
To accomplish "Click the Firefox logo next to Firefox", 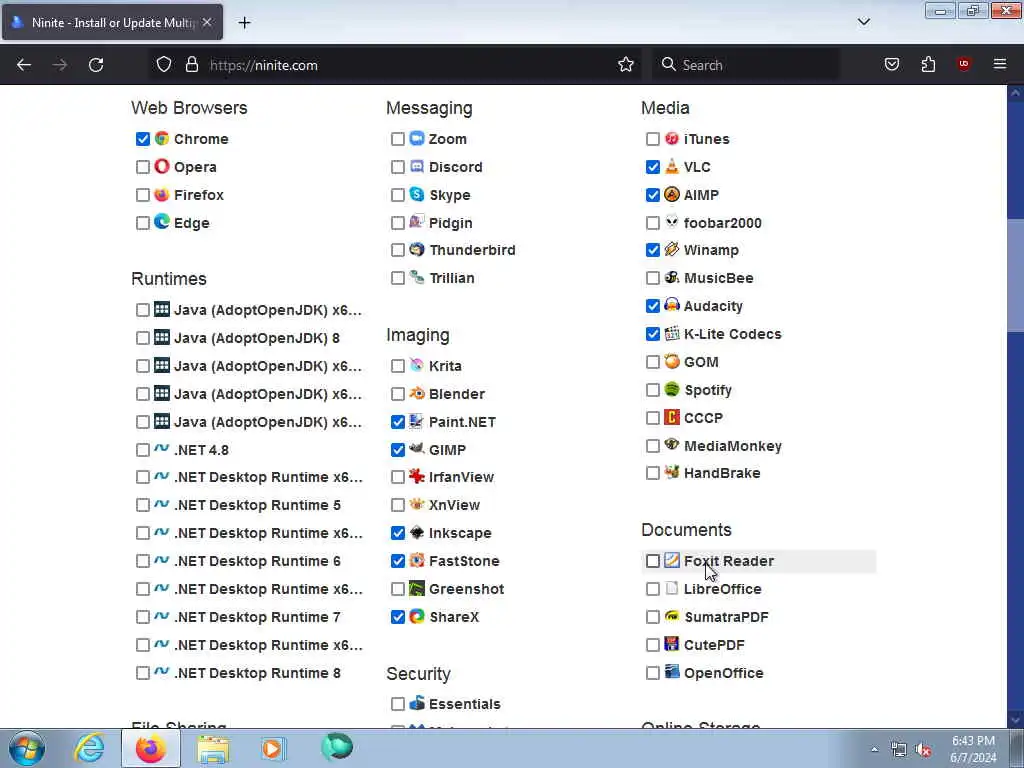I will 162,195.
